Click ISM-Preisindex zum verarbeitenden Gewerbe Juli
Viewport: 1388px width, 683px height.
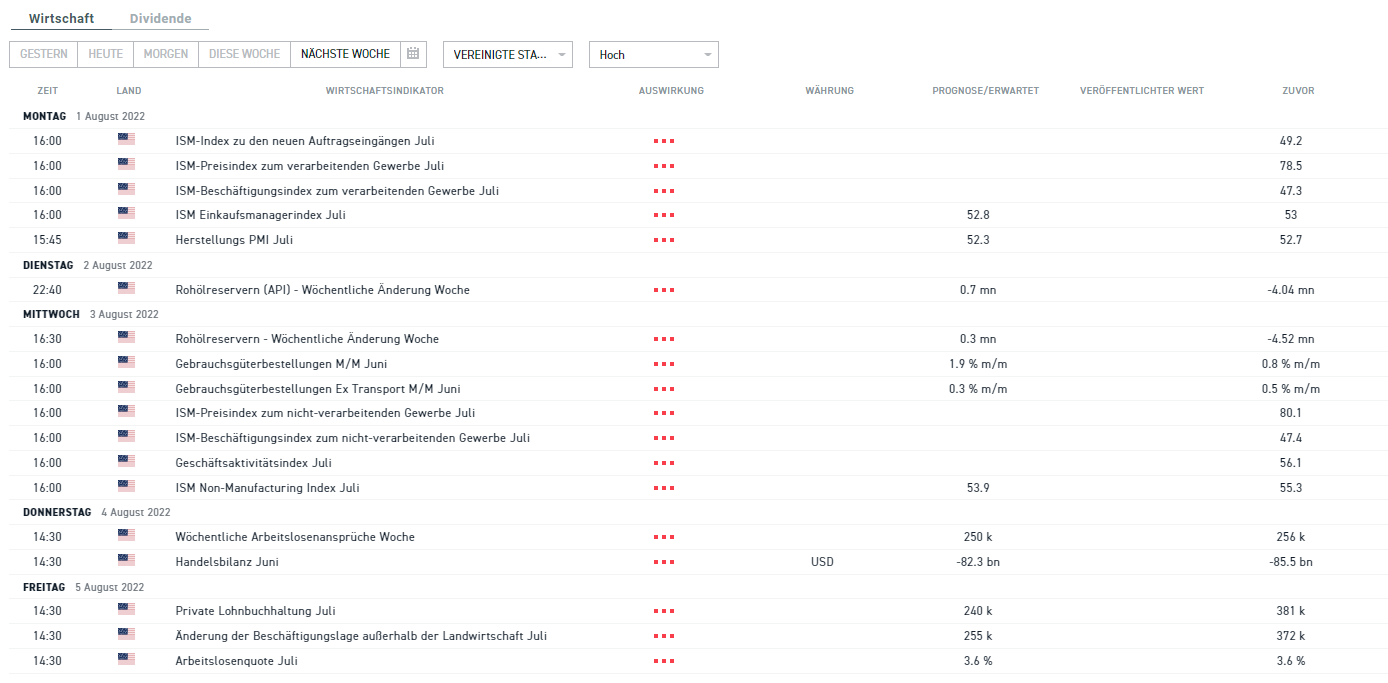pyautogui.click(x=310, y=166)
